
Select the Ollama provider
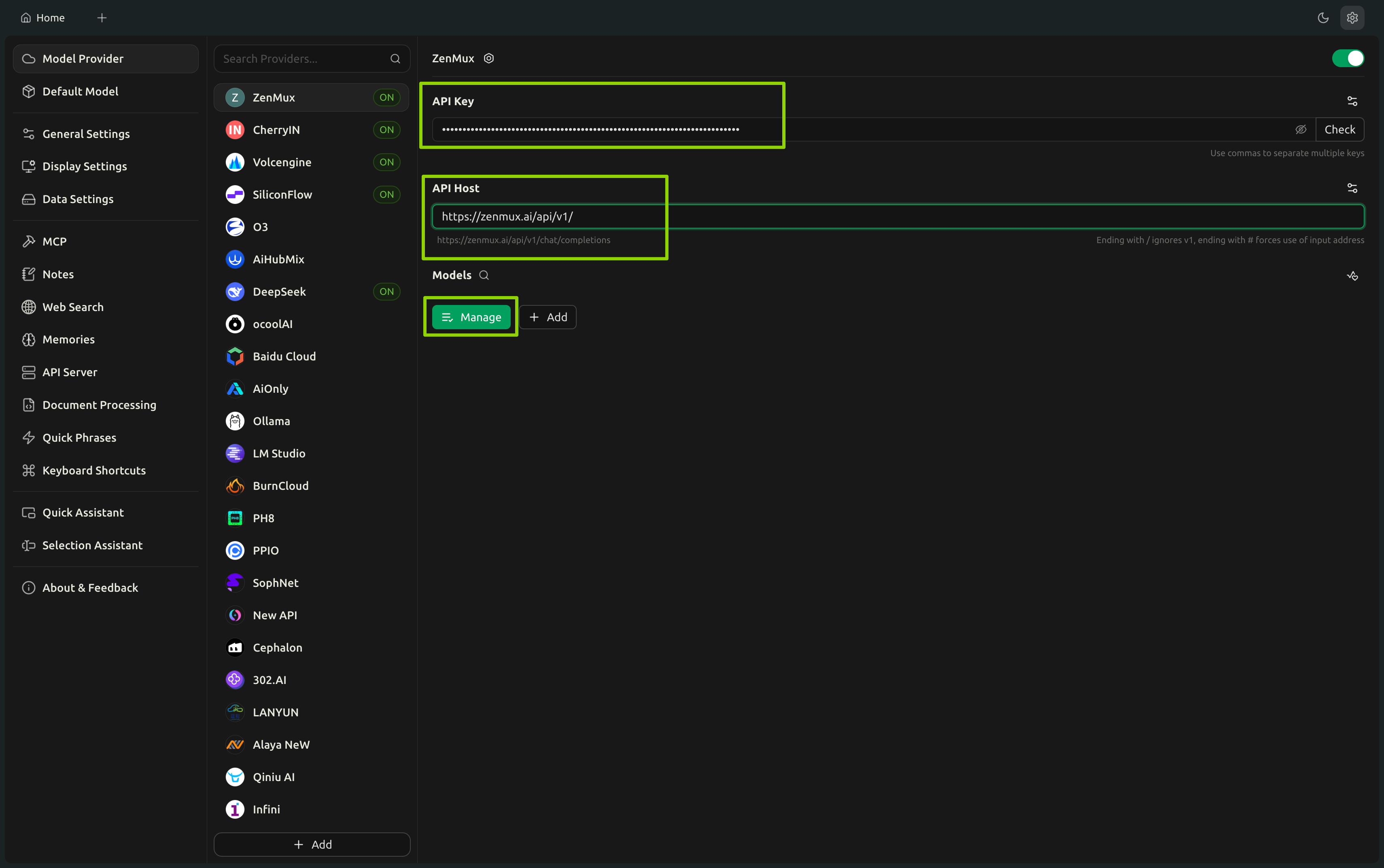point(311,421)
